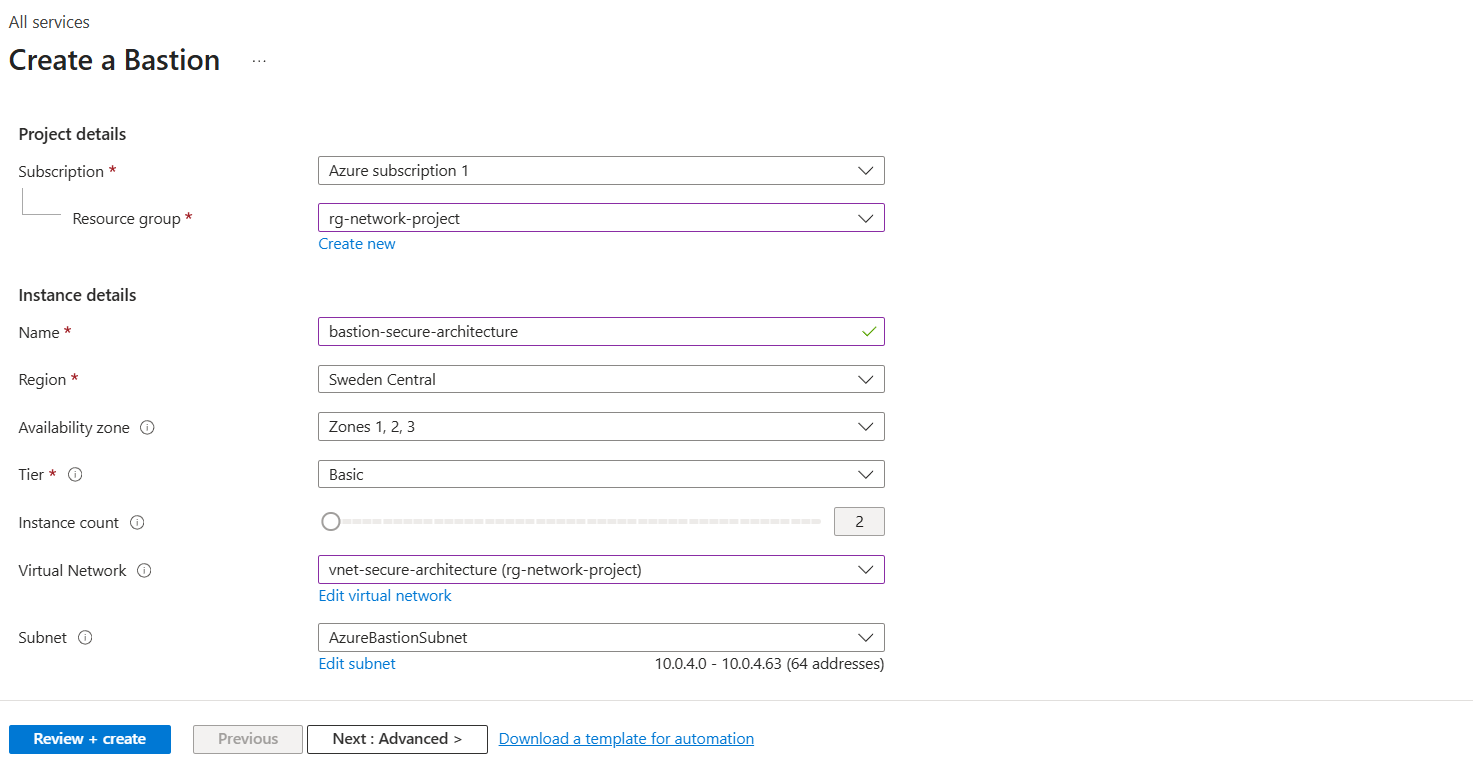Click the Review + create button
This screenshot has width=1473, height=762.
point(90,739)
